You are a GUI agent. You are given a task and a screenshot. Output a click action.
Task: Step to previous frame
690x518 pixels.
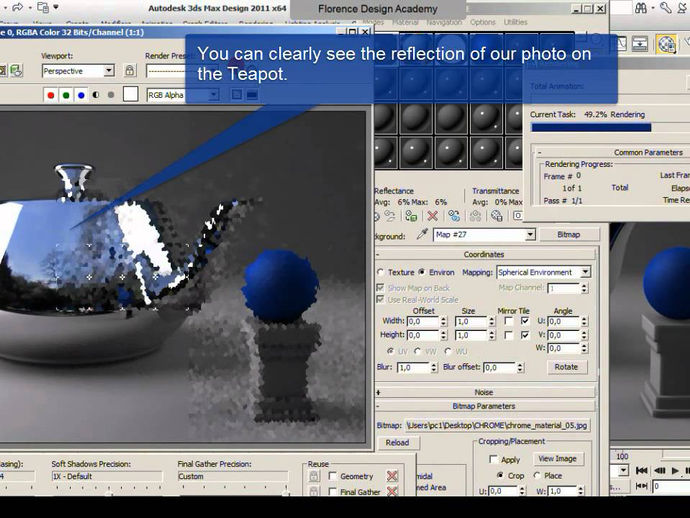click(x=660, y=470)
